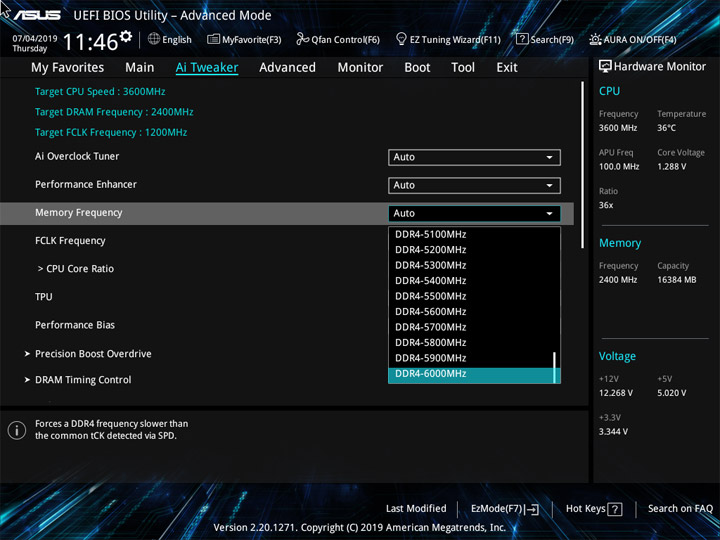The height and width of the screenshot is (540, 720).
Task: Expand the CPU Core Ratio submenu
Action: pos(76,269)
